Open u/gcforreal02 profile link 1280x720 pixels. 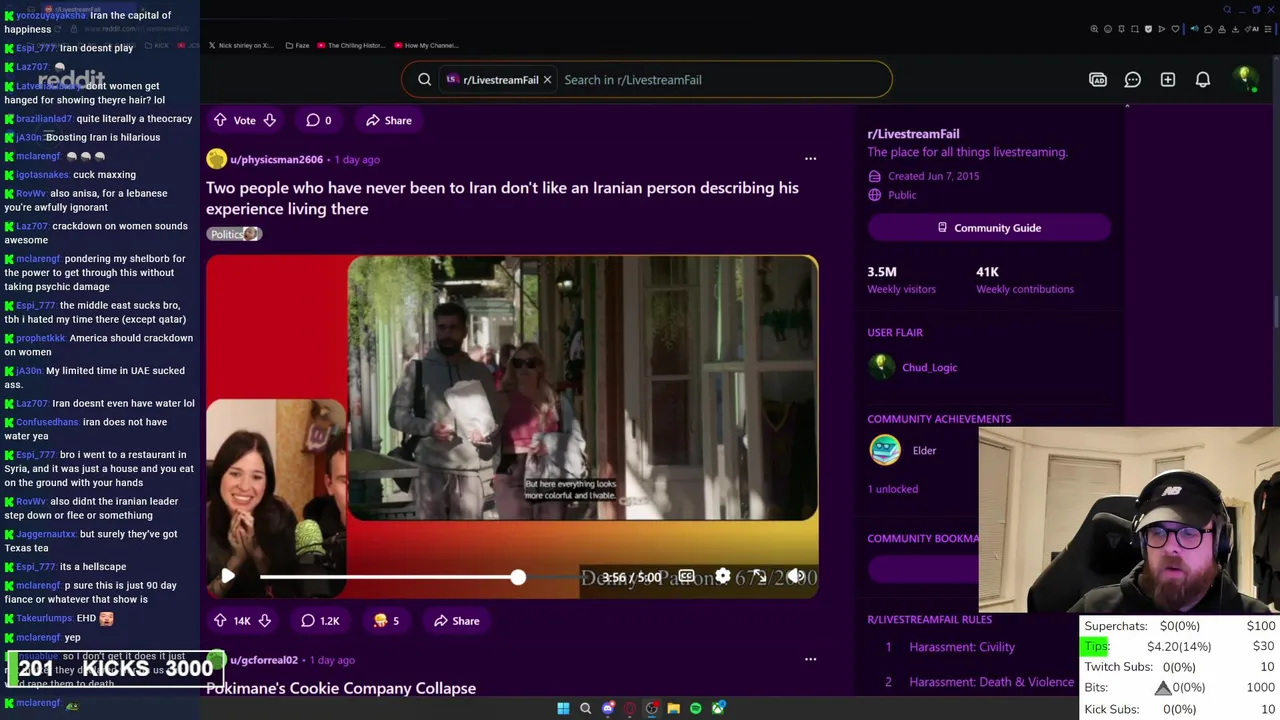click(264, 660)
